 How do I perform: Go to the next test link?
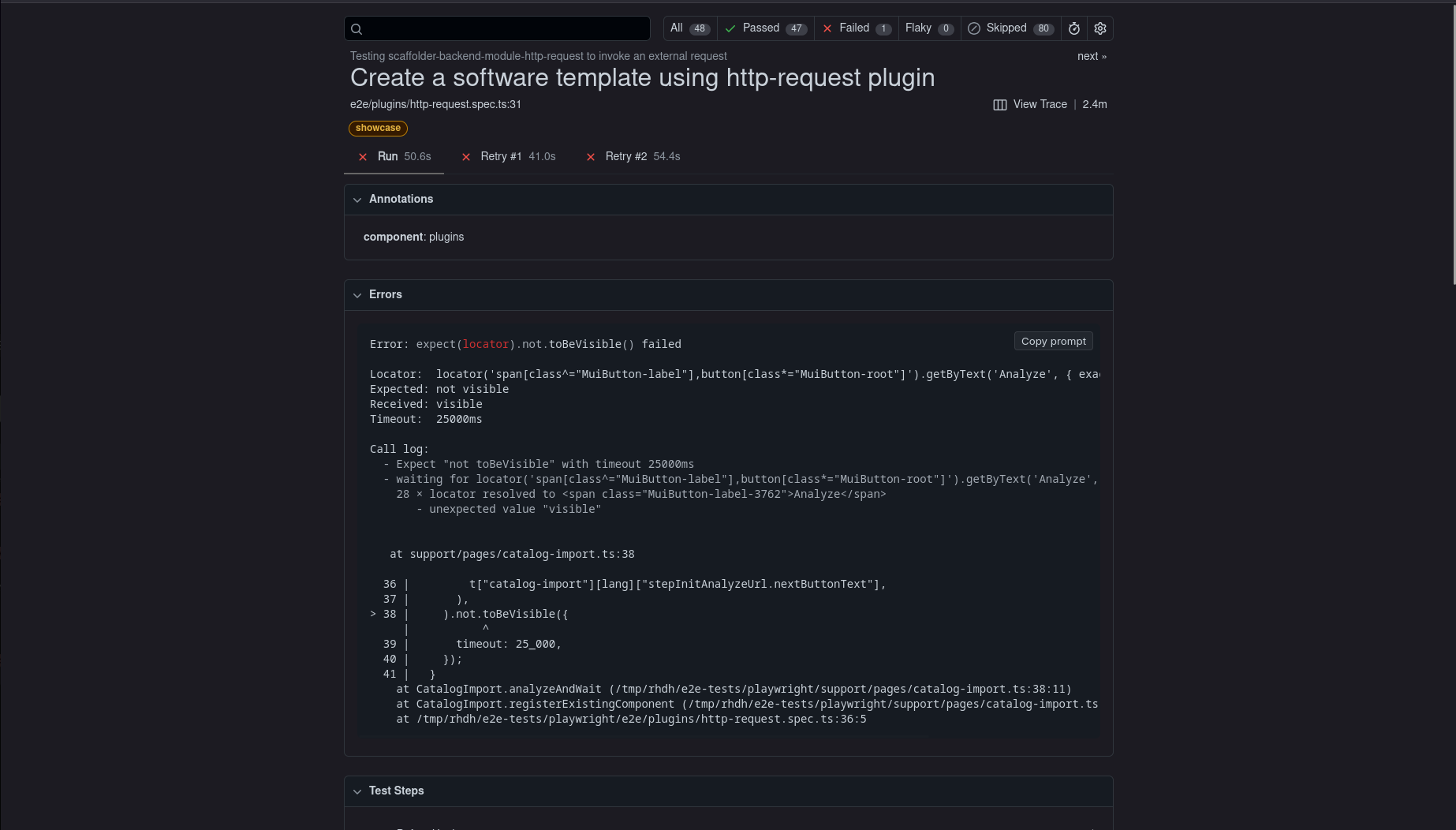pyautogui.click(x=1092, y=56)
